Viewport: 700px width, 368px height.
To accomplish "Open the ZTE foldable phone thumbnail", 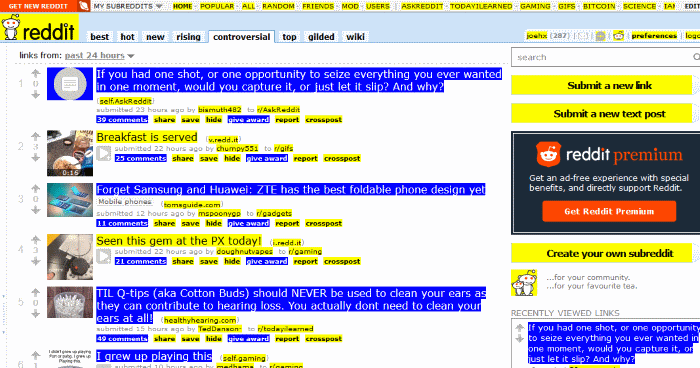I will pyautogui.click(x=70, y=200).
